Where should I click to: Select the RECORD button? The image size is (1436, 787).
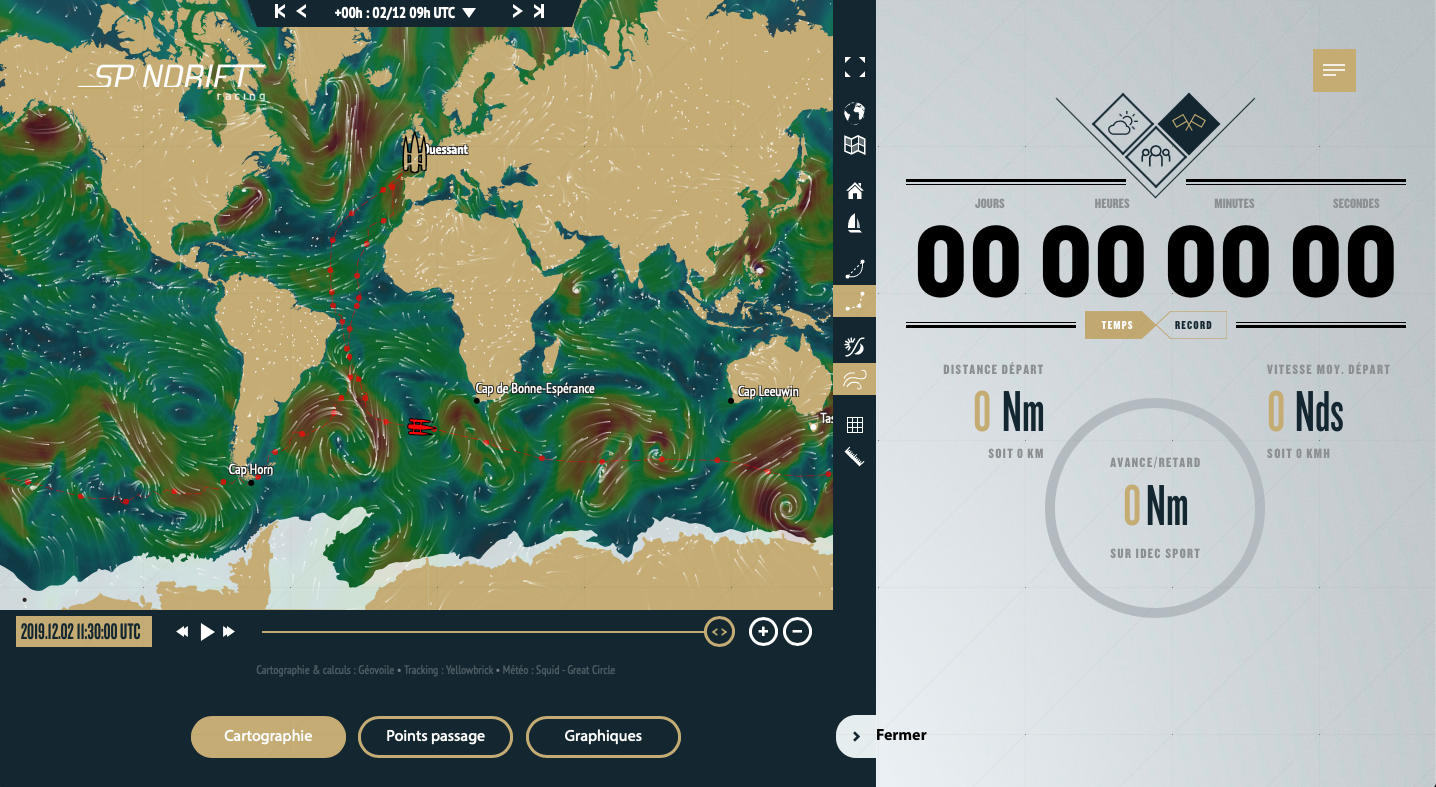pos(1193,325)
